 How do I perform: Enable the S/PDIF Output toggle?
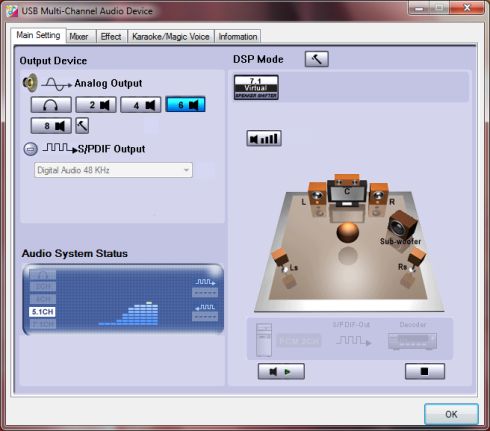[30, 149]
